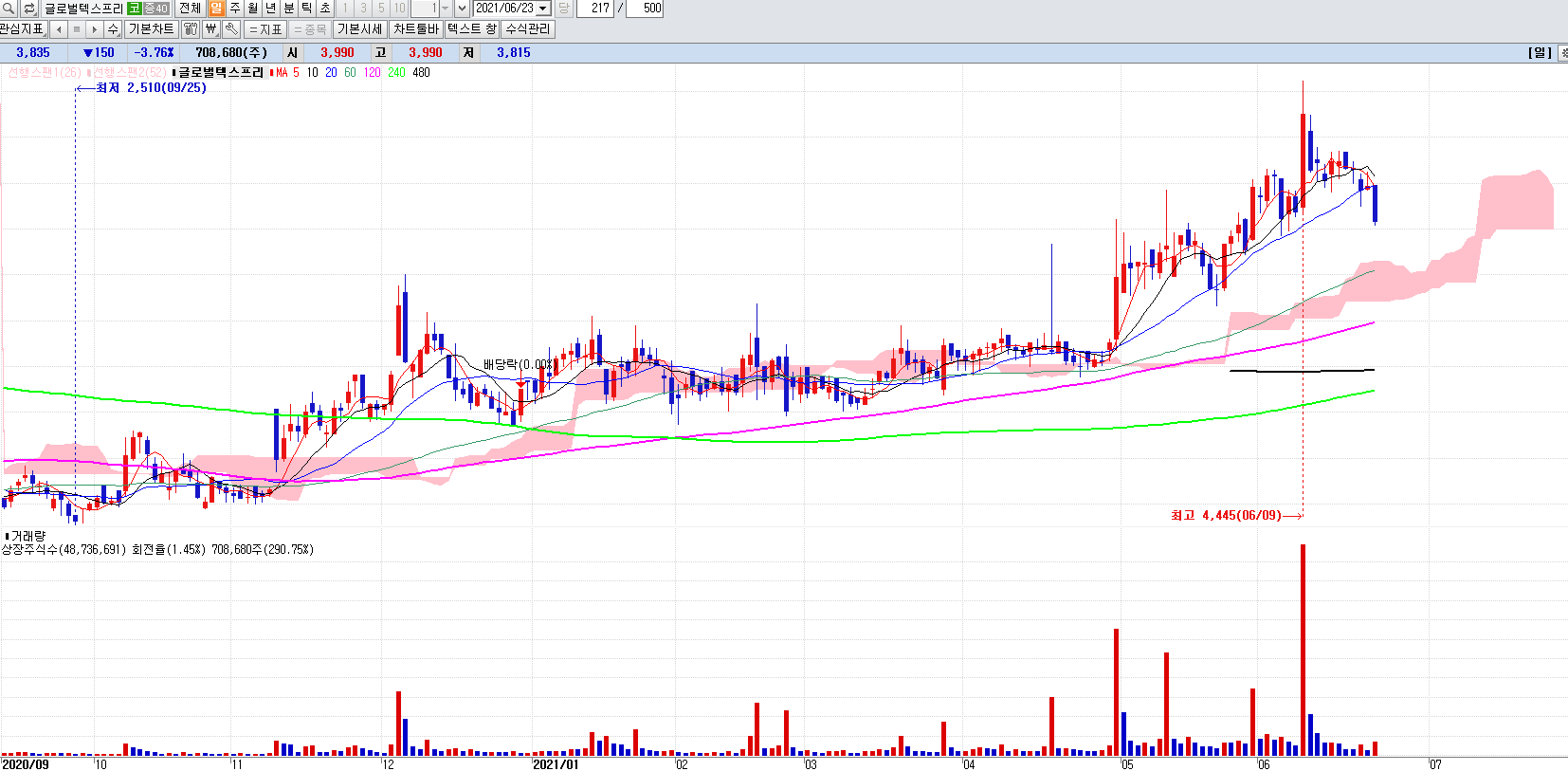Switch to minute chart with 분
1568x771 pixels.
[289, 9]
